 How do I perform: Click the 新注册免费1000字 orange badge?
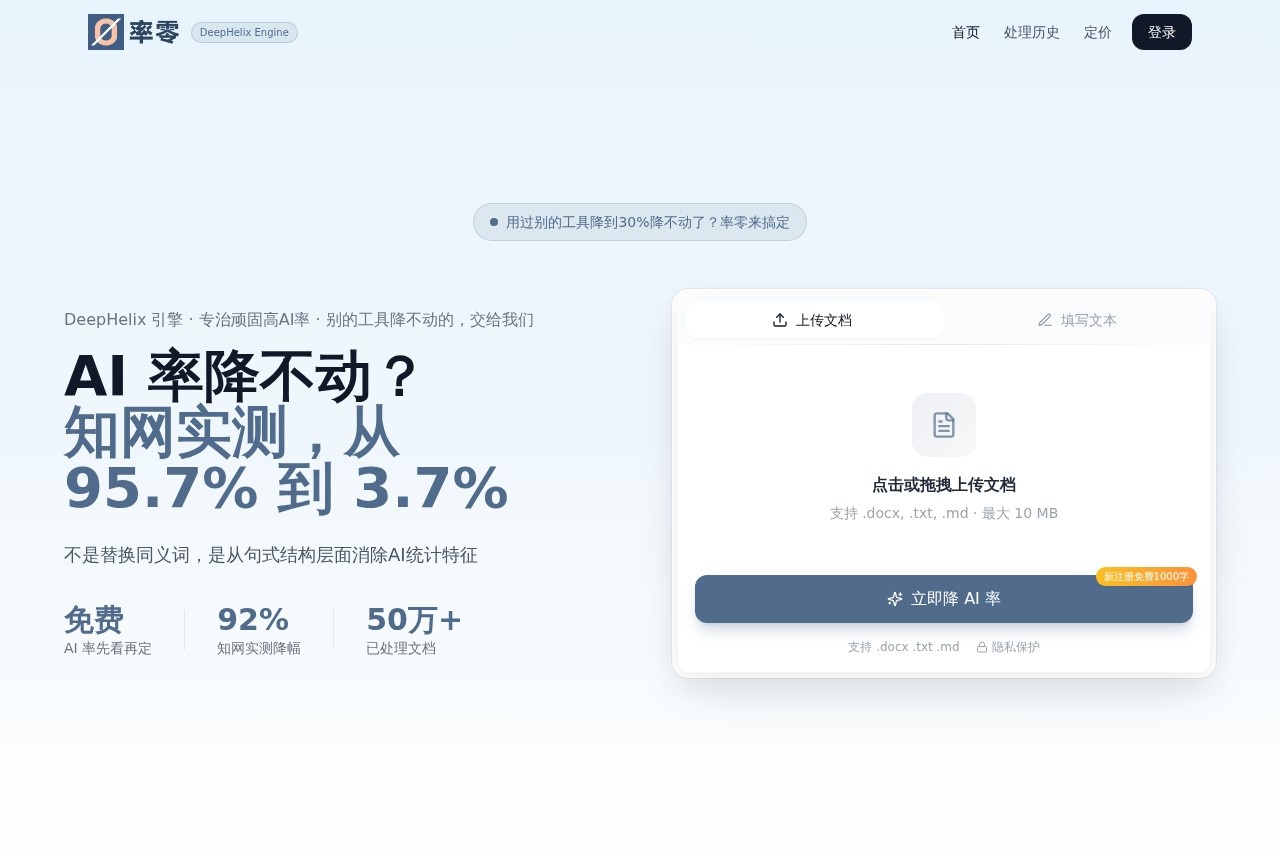pyautogui.click(x=1146, y=576)
